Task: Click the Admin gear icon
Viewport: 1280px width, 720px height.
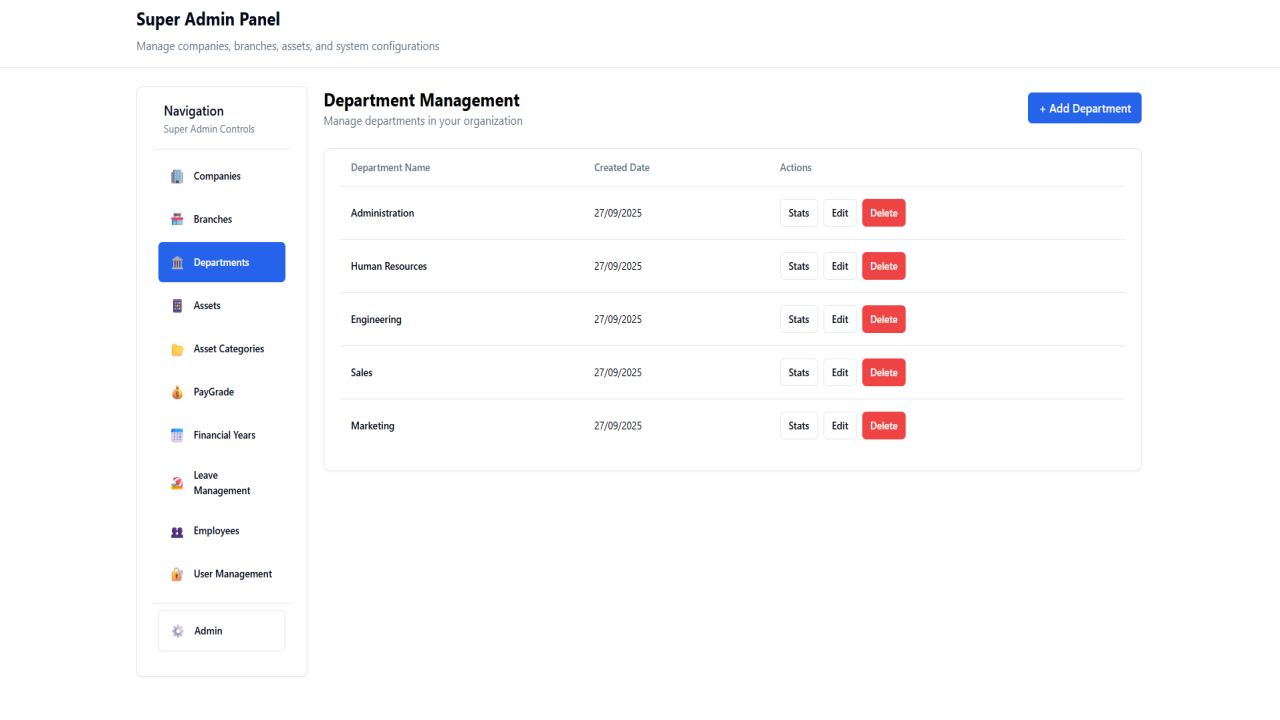Action: pos(178,631)
